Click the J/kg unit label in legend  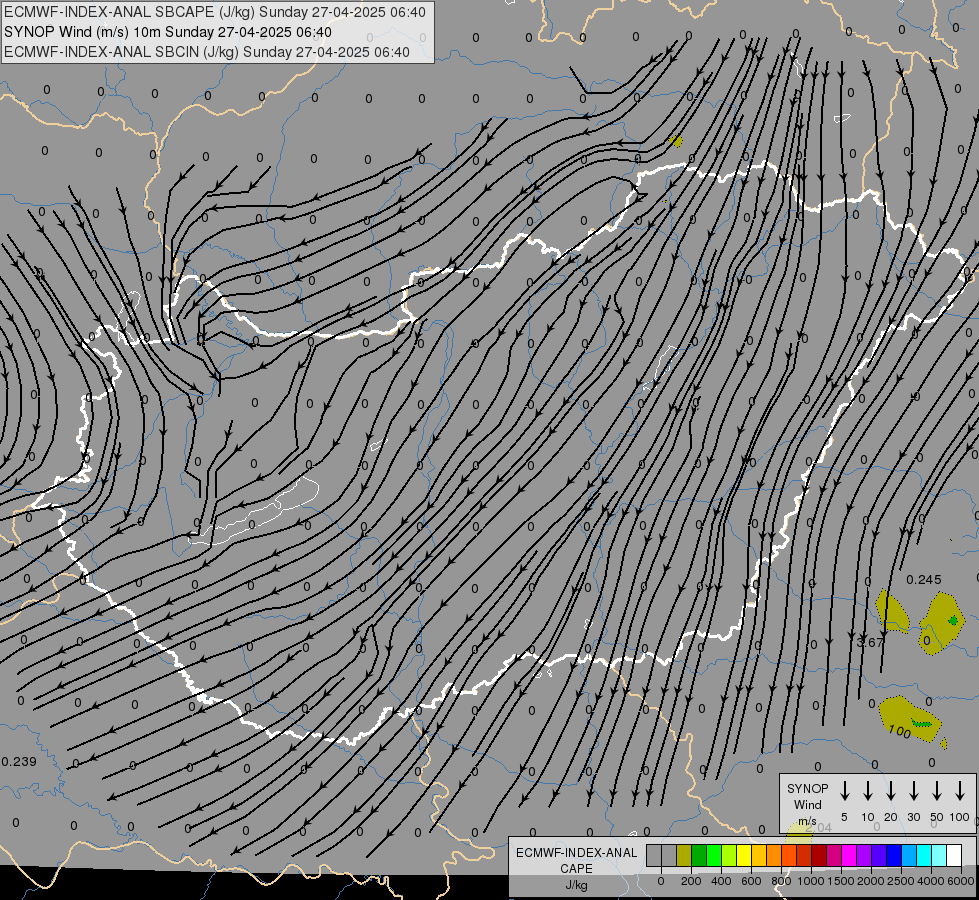[x=576, y=885]
